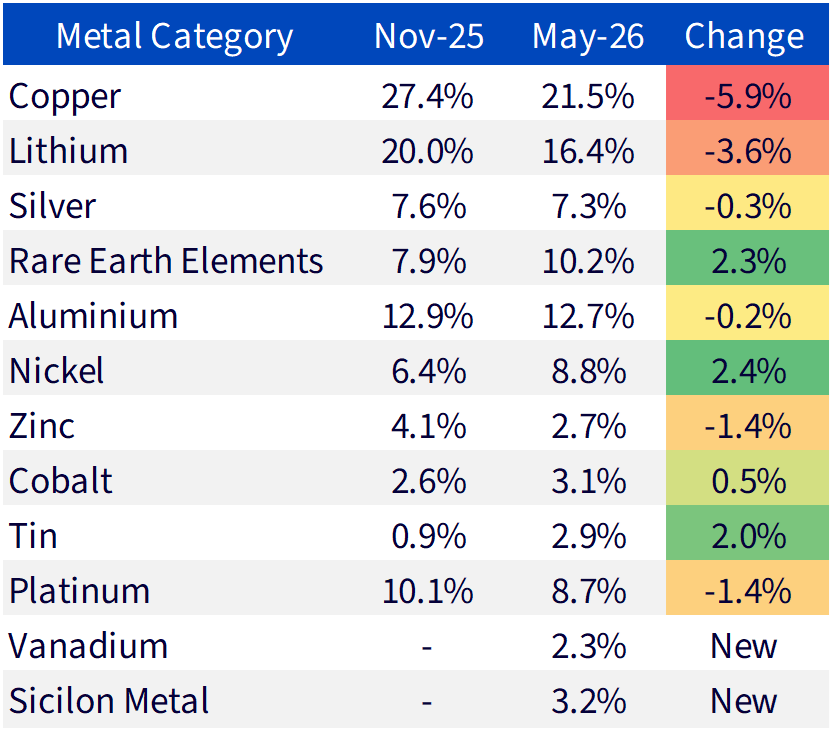This screenshot has width=830, height=729.
Task: Click the May-26 column header
Action: click(x=588, y=37)
